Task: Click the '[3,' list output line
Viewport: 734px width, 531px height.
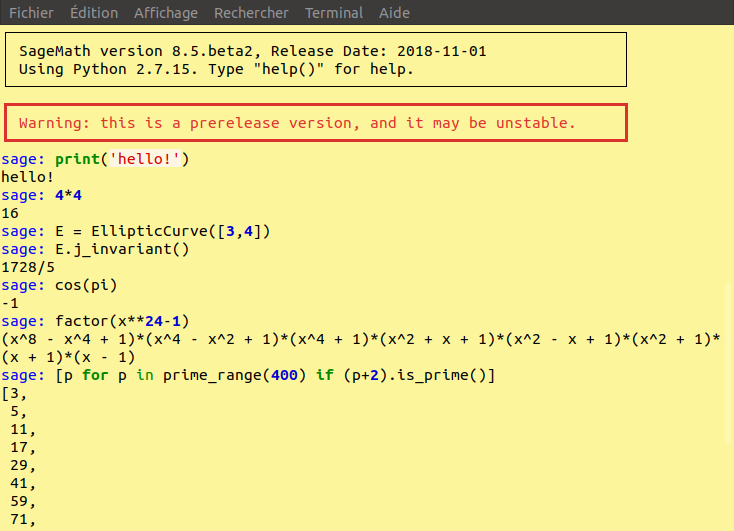Action: coord(14,393)
